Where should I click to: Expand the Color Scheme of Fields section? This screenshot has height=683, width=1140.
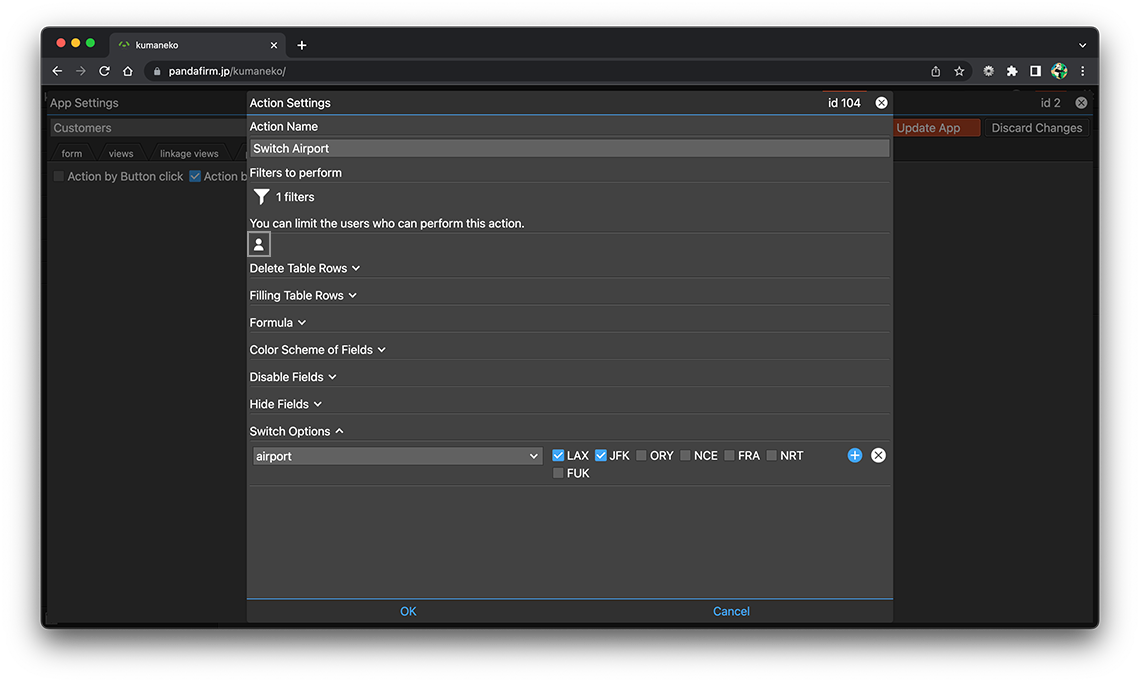pyautogui.click(x=317, y=350)
